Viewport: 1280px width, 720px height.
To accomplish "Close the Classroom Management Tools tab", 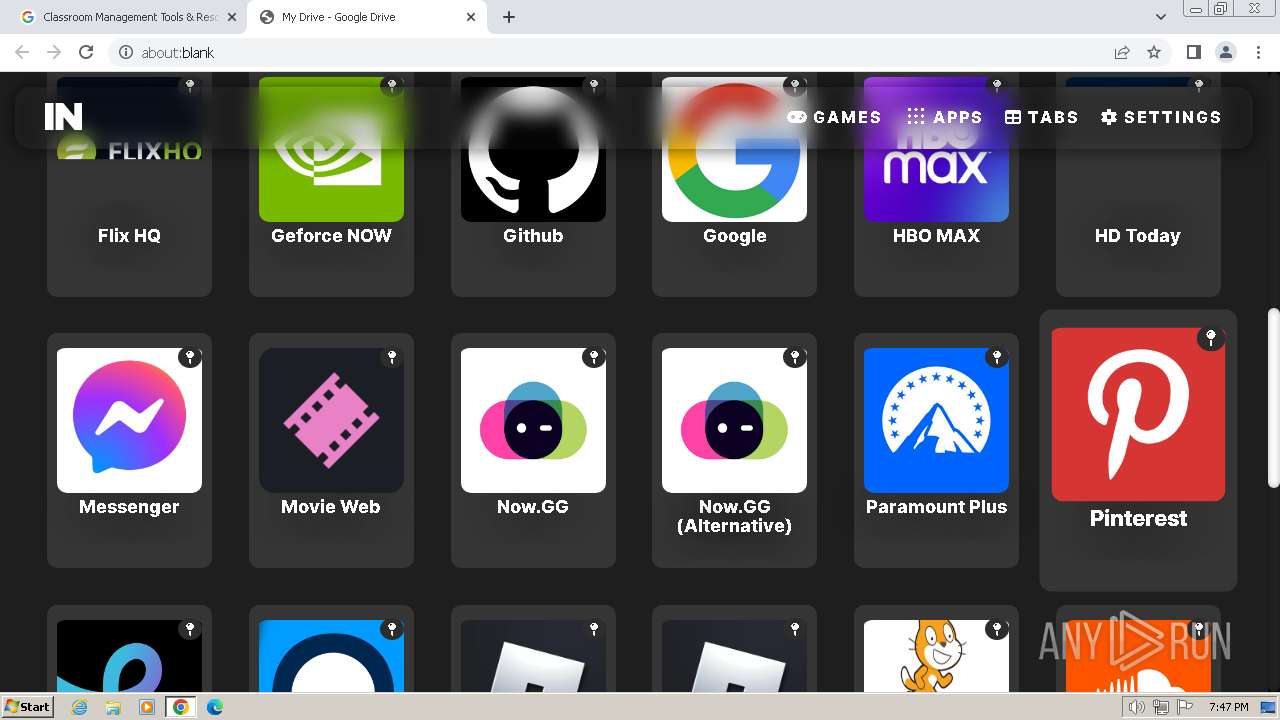I will pos(232,17).
